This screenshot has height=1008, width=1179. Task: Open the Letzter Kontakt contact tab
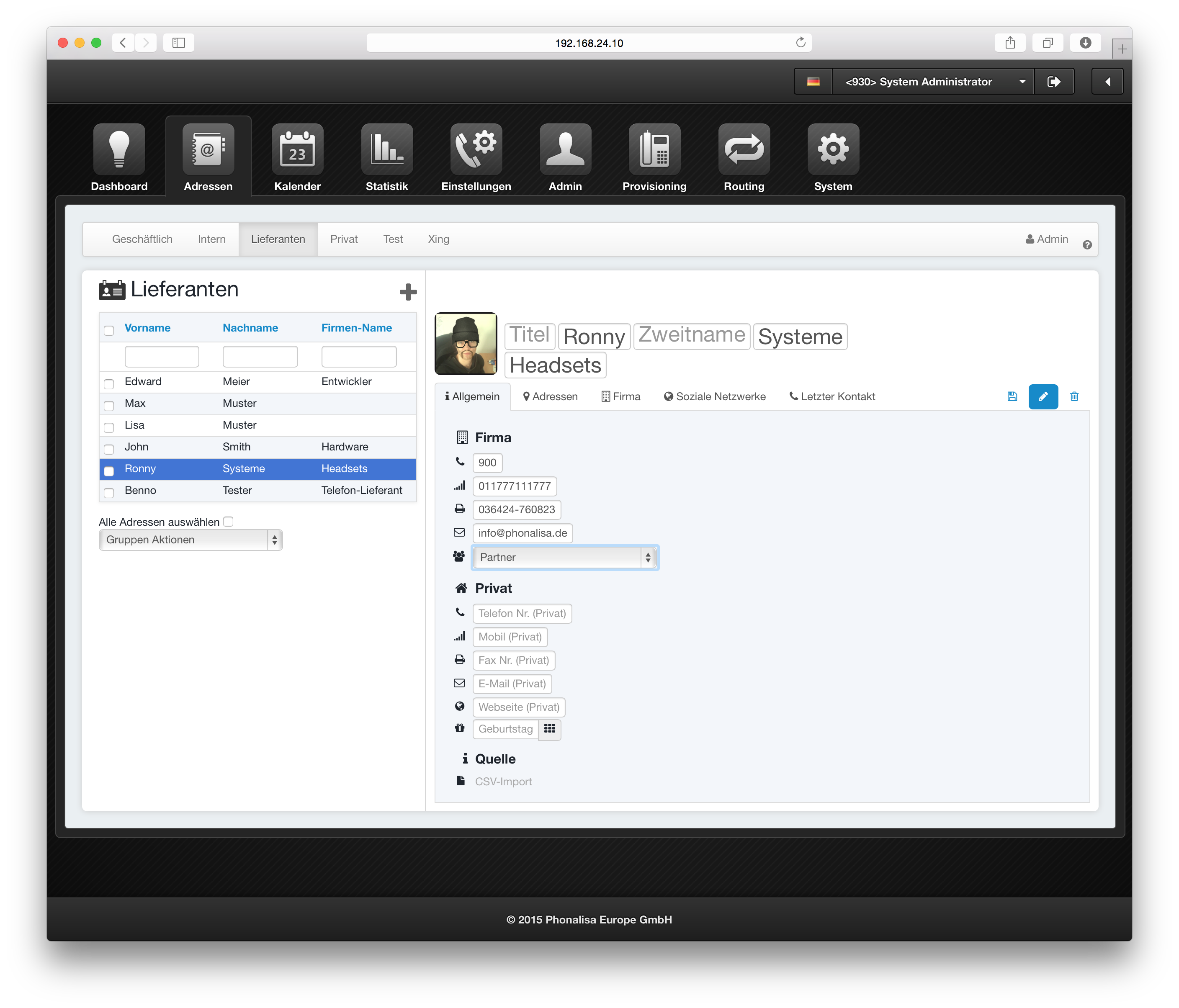pos(832,396)
